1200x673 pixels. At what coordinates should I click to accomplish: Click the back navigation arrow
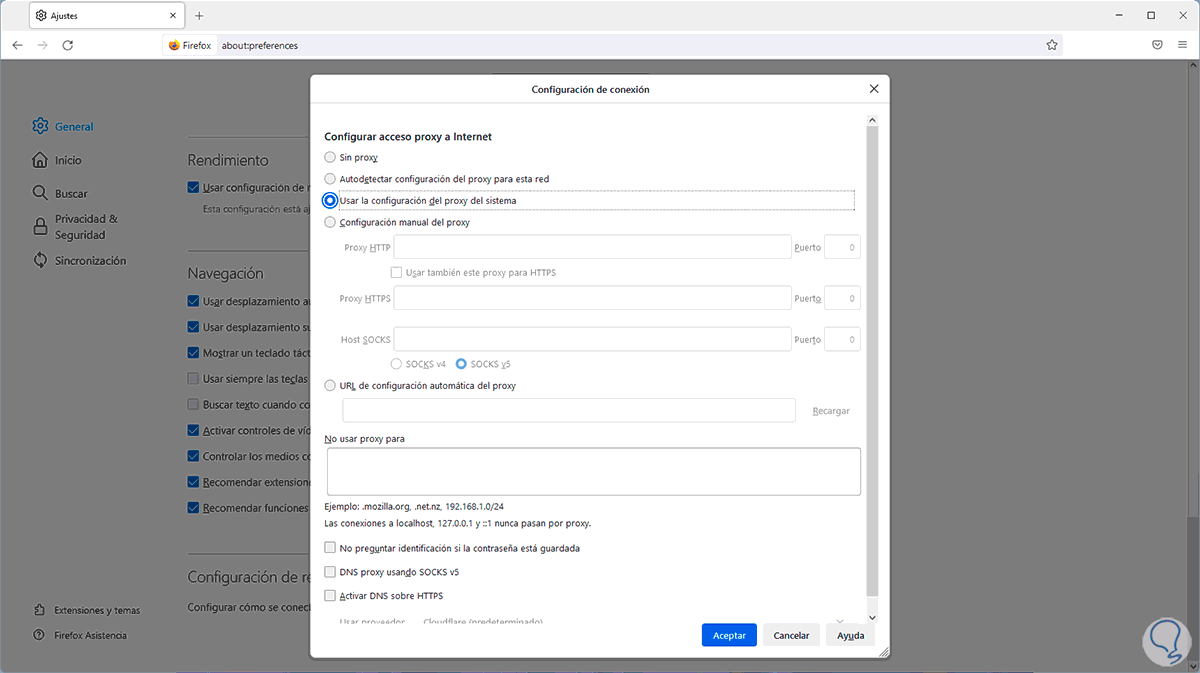coord(18,45)
